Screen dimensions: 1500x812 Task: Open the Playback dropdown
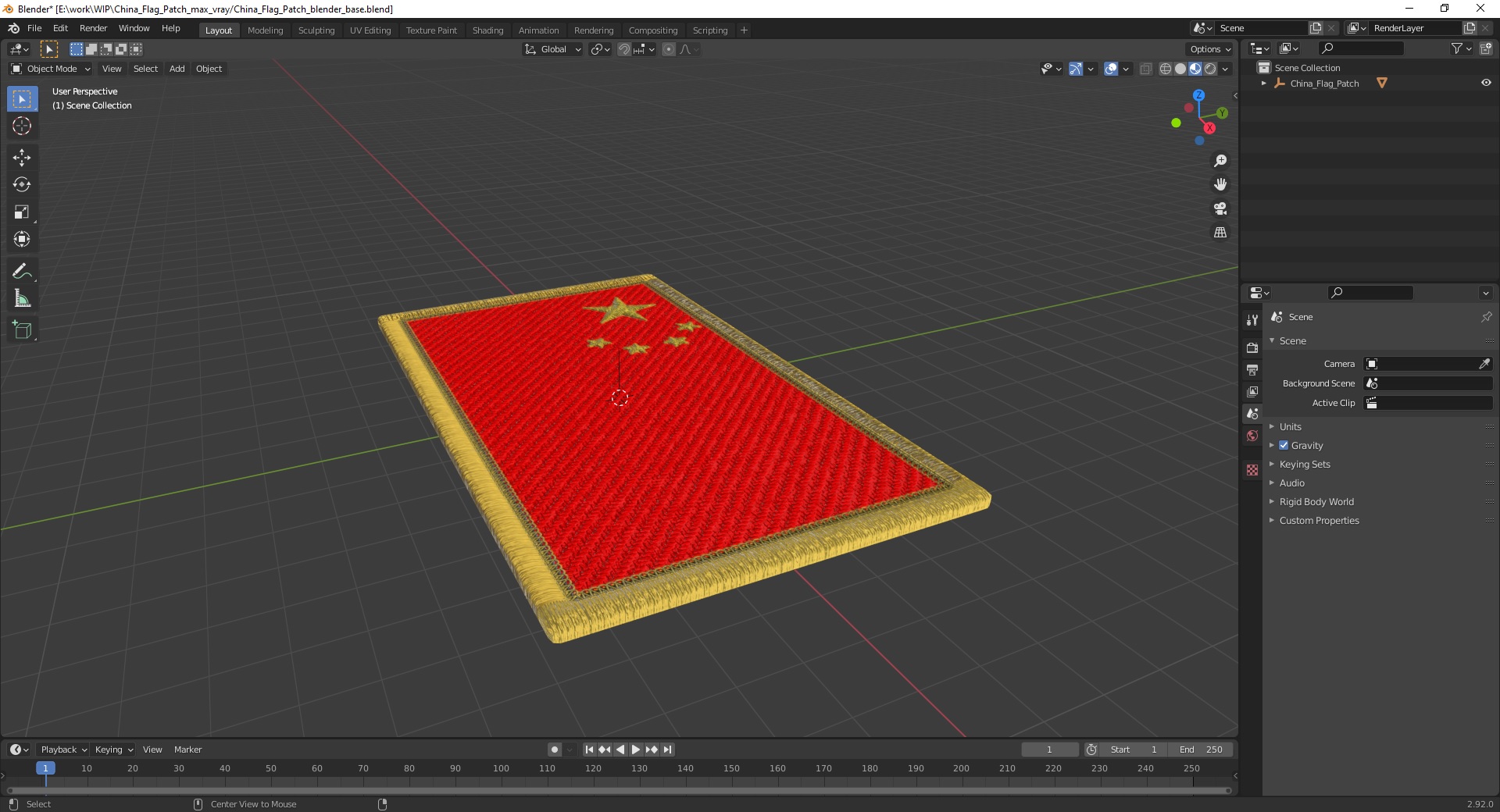tap(63, 750)
